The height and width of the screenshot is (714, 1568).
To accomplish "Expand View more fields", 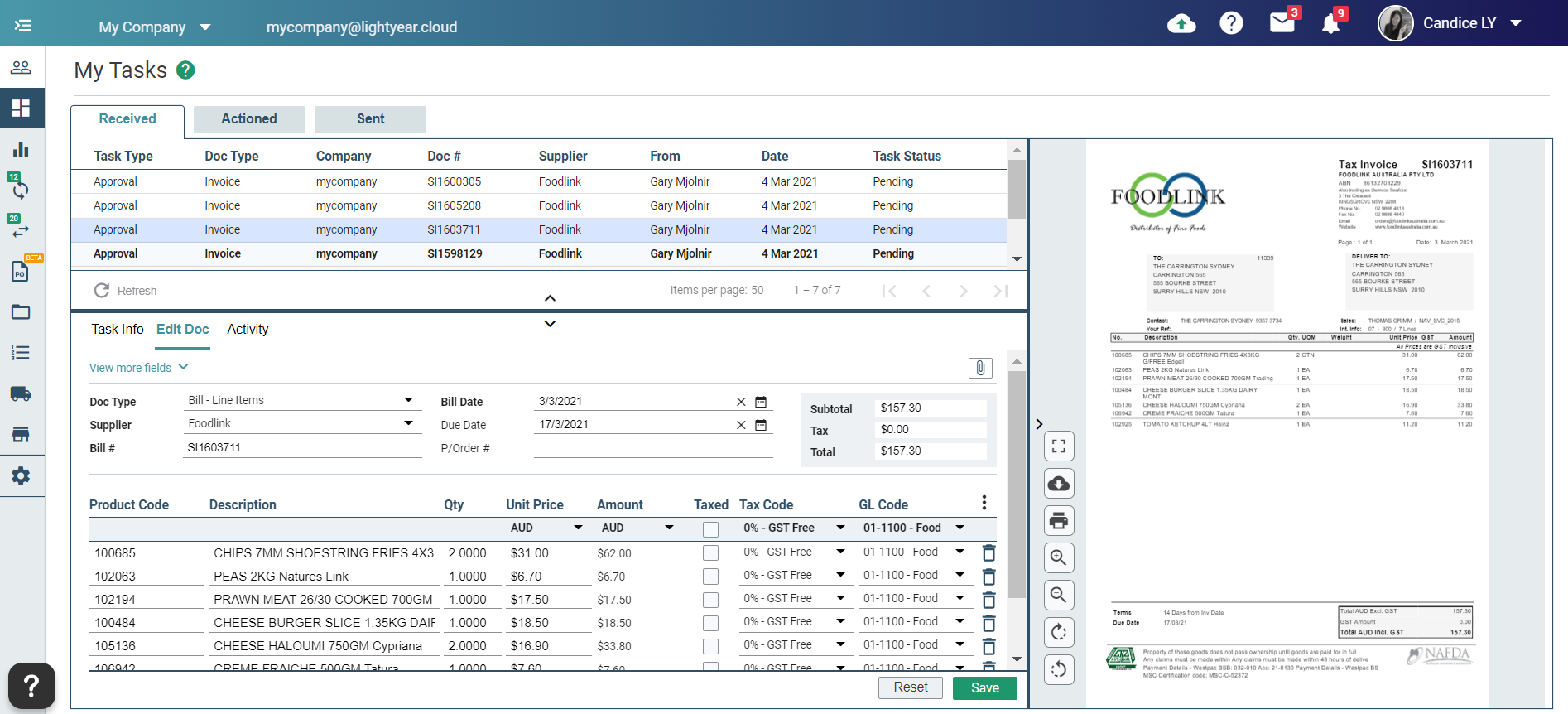I will coord(138,368).
